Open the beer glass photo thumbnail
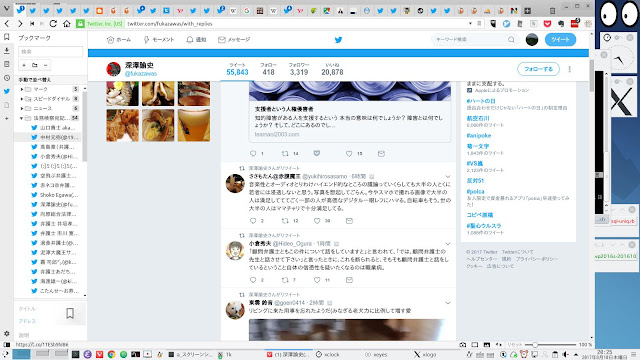 click(x=194, y=125)
